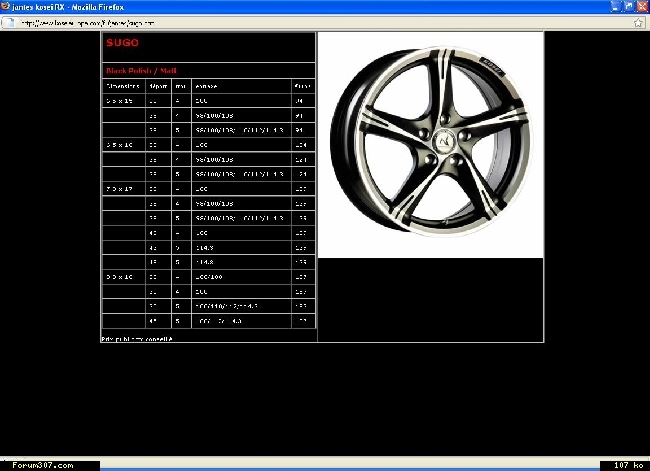Select the "Dimensions" column header
Image resolution: width=650 pixels, height=471 pixels.
(123, 86)
